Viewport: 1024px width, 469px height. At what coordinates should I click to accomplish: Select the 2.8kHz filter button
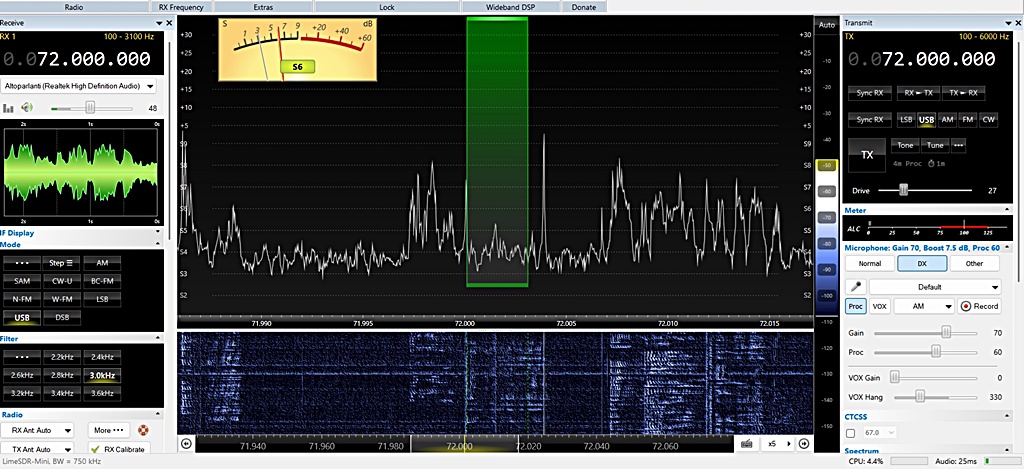[62, 375]
